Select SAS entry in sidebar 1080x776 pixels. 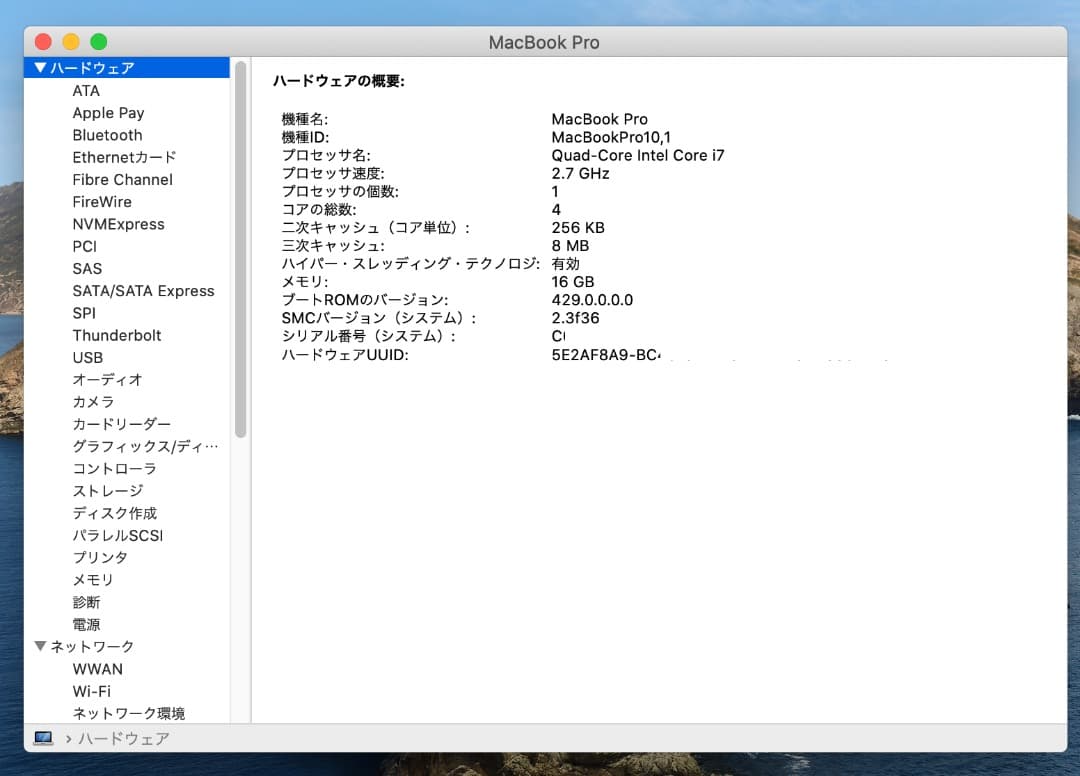tap(87, 269)
